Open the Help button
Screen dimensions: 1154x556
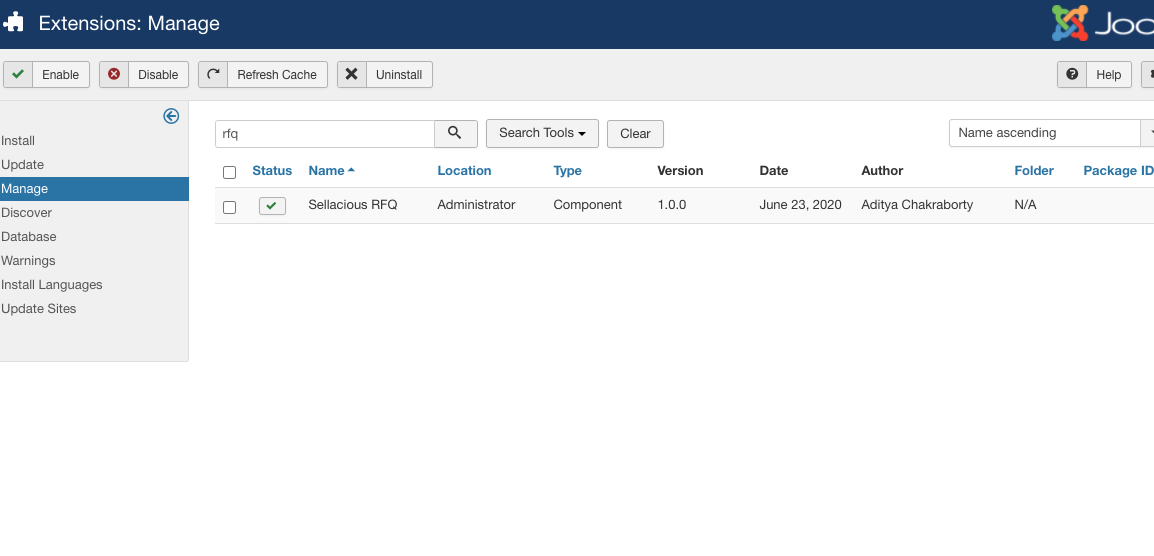tap(1094, 74)
